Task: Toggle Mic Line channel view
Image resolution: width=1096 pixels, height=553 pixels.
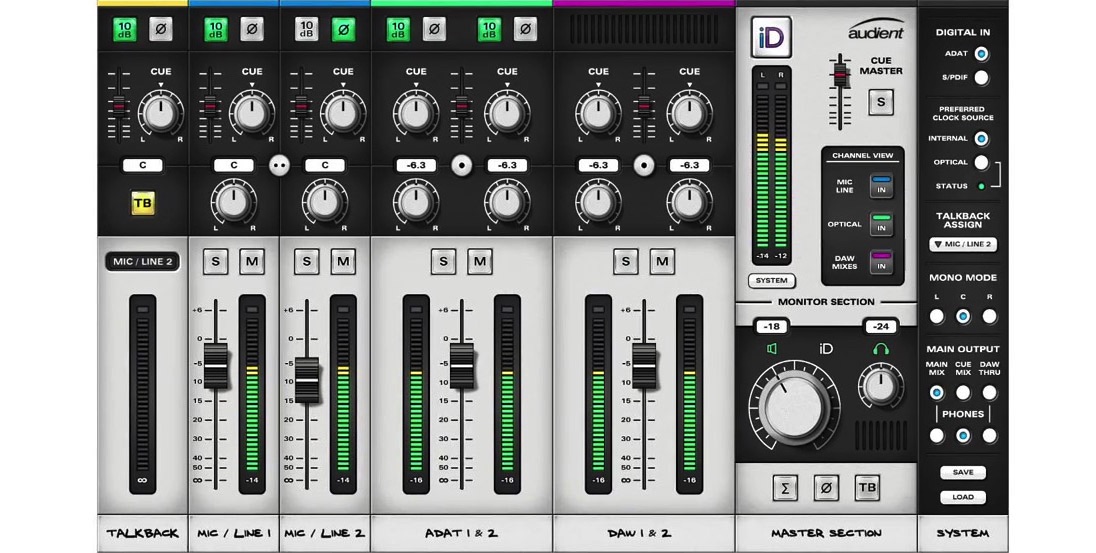Action: [881, 187]
